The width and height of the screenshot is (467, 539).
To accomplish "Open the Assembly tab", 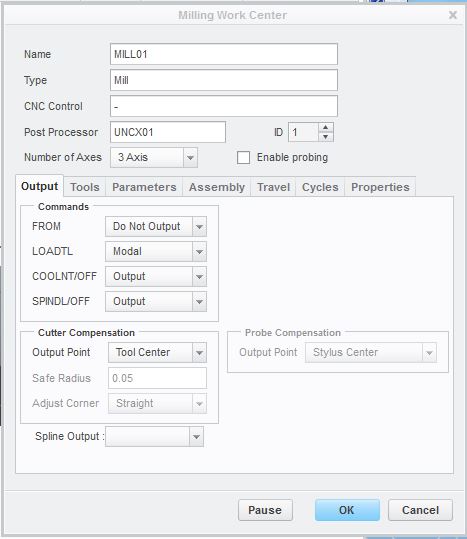I will 217,187.
